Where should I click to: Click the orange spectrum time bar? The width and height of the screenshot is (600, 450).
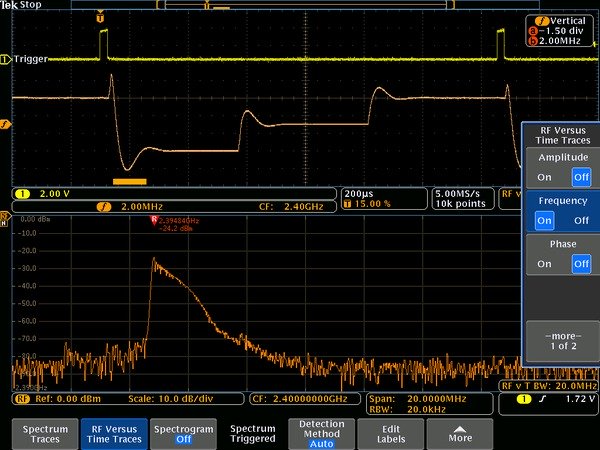click(x=130, y=181)
